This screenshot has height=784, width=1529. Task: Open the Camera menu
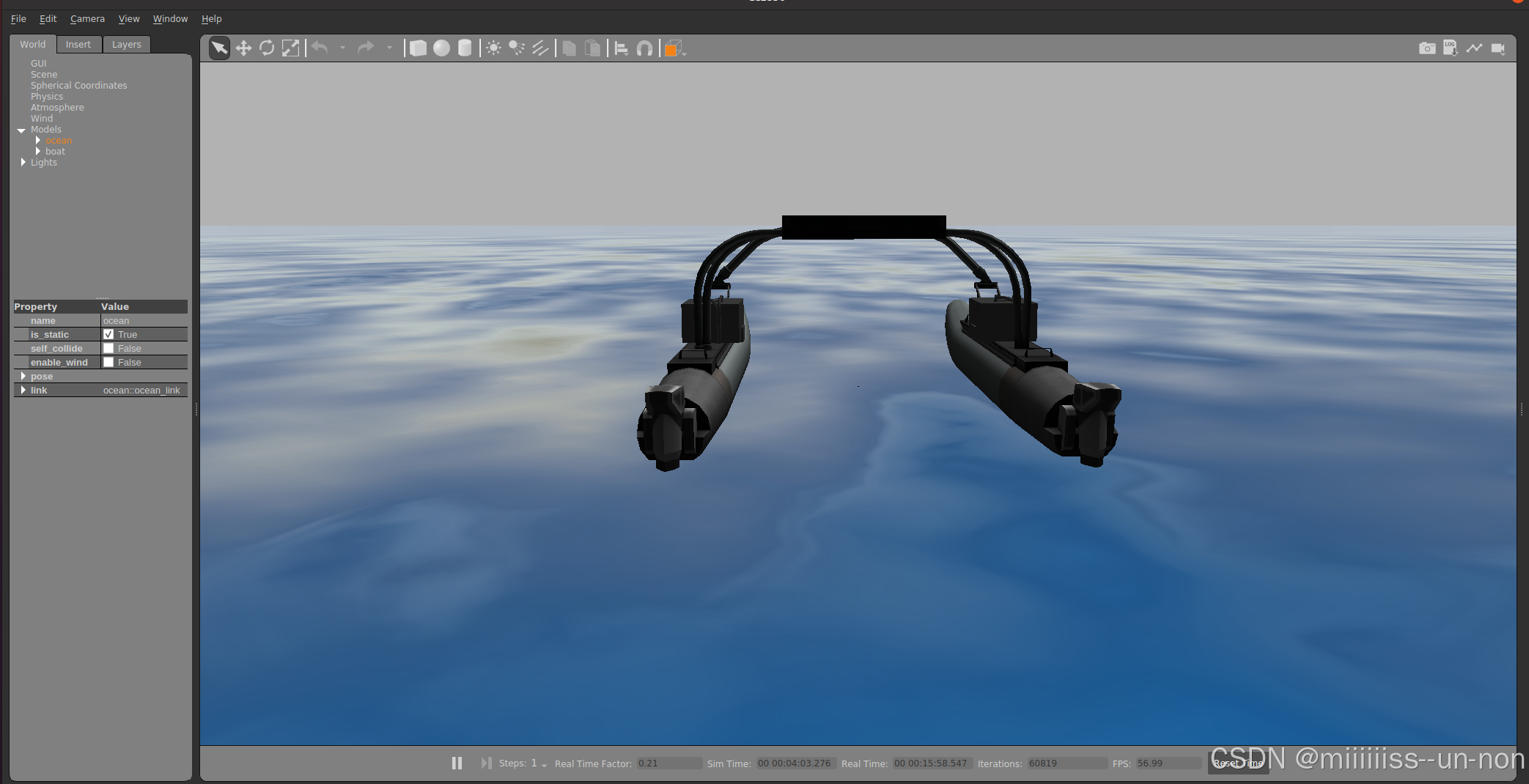coord(87,19)
